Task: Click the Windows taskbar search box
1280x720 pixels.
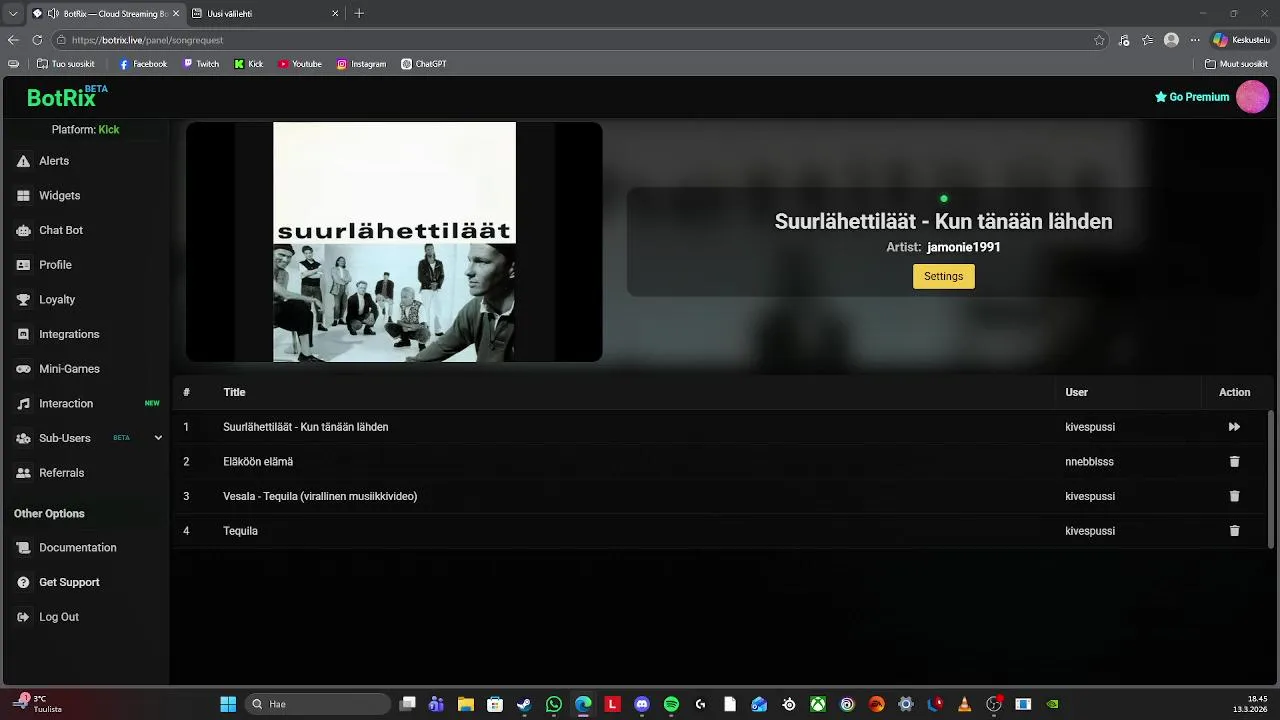Action: point(318,704)
